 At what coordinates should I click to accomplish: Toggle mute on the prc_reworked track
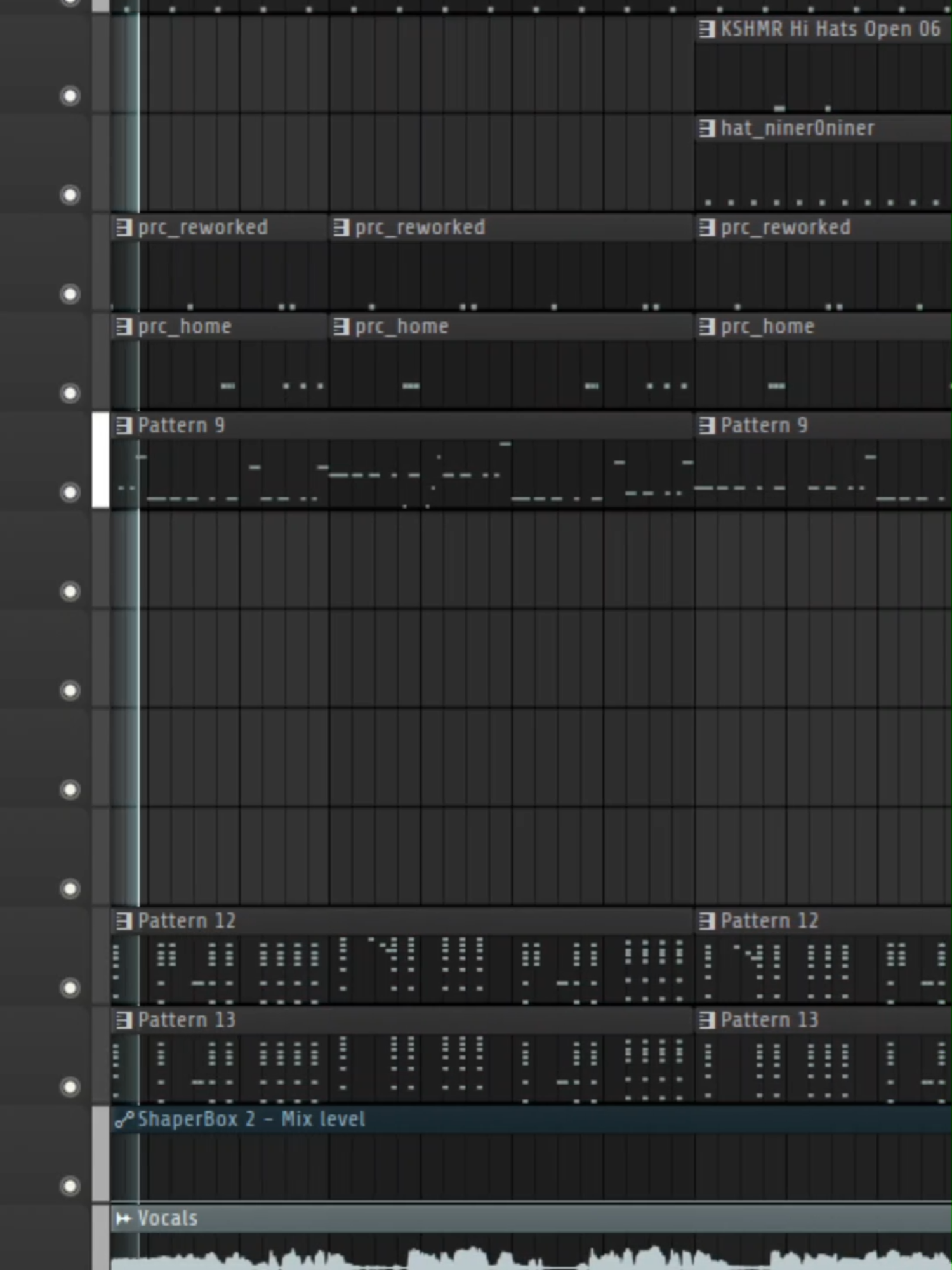coord(70,294)
